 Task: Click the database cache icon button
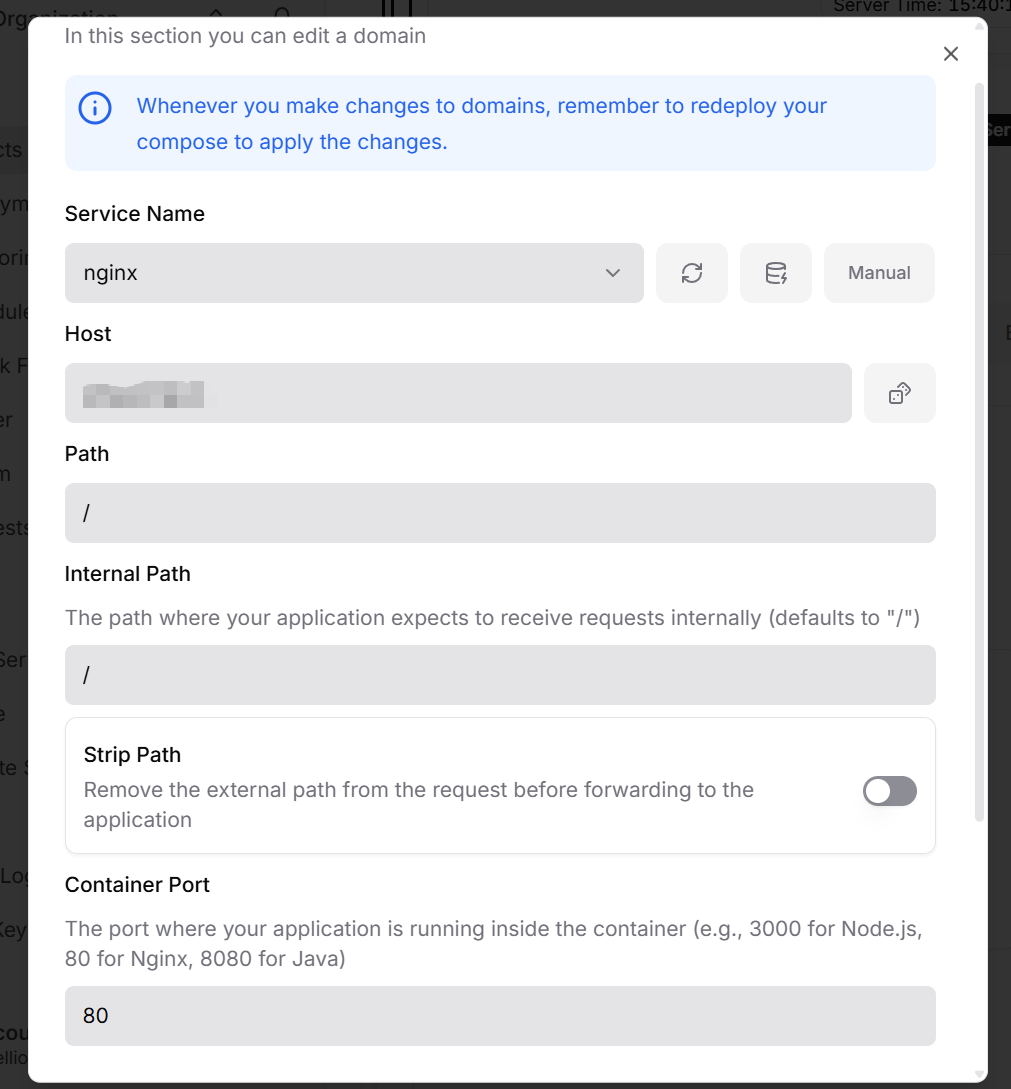pyautogui.click(x=775, y=273)
